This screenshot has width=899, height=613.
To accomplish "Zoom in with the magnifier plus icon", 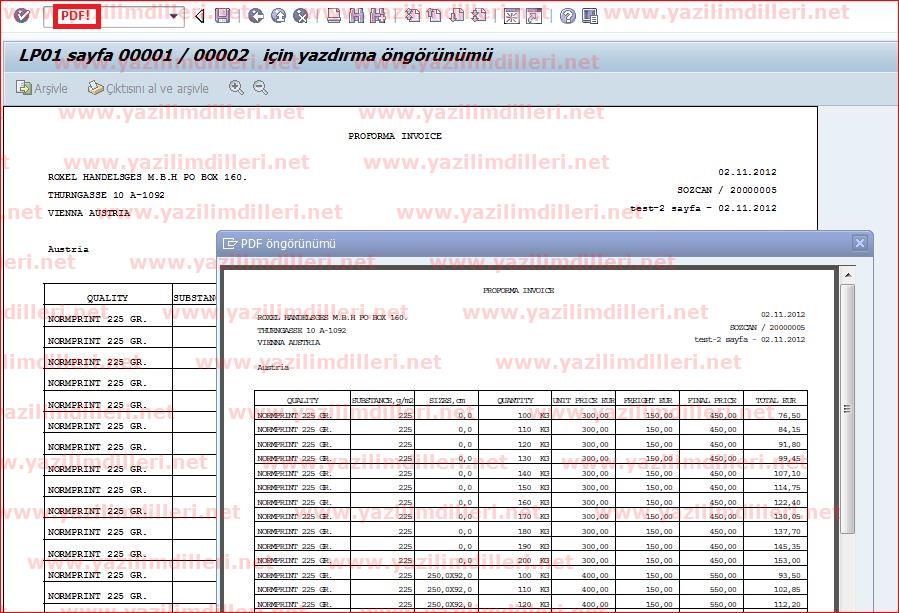I will click(x=236, y=87).
